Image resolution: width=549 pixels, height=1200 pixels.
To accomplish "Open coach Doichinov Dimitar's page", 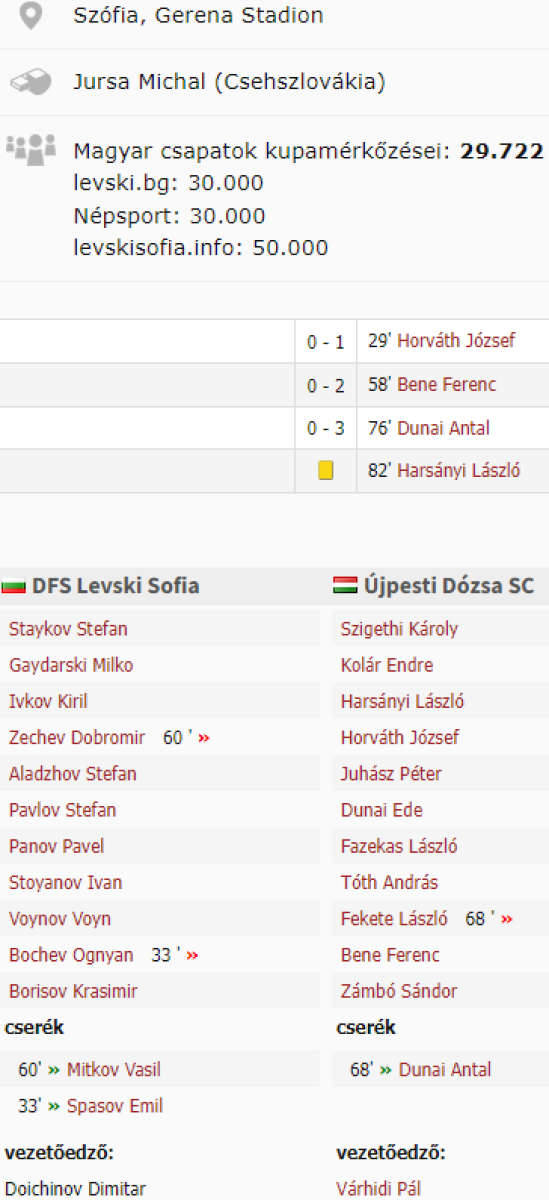I will tap(75, 1190).
